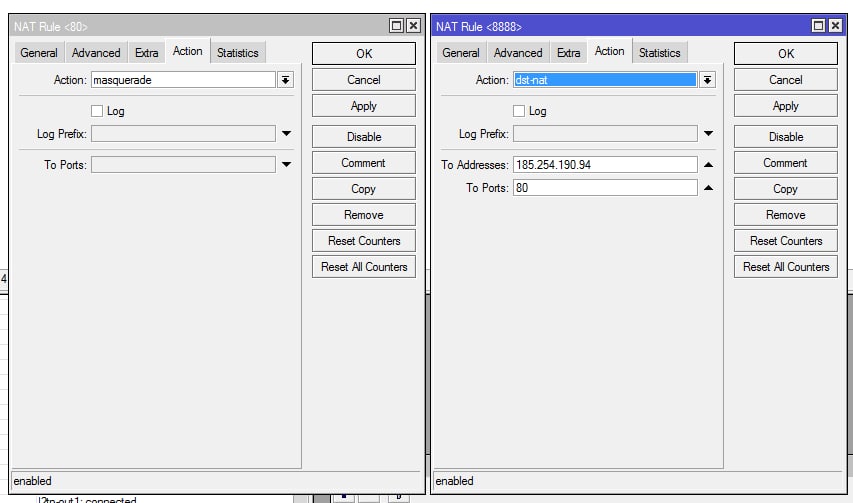Enable Log checkbox in NAT Rule <80>
The image size is (853, 503).
(x=97, y=111)
